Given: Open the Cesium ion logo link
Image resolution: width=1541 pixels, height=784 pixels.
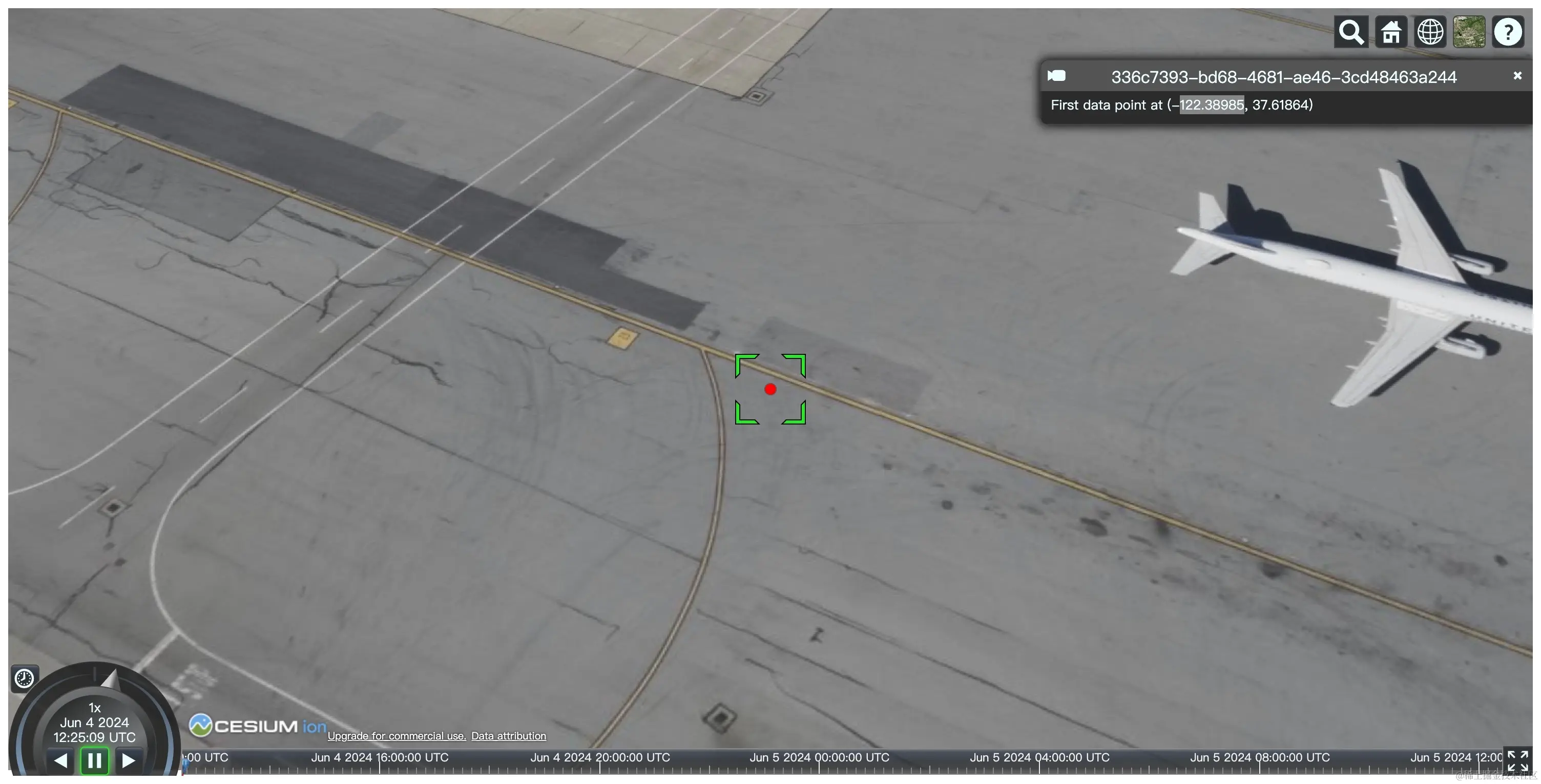Looking at the screenshot, I should tap(258, 726).
